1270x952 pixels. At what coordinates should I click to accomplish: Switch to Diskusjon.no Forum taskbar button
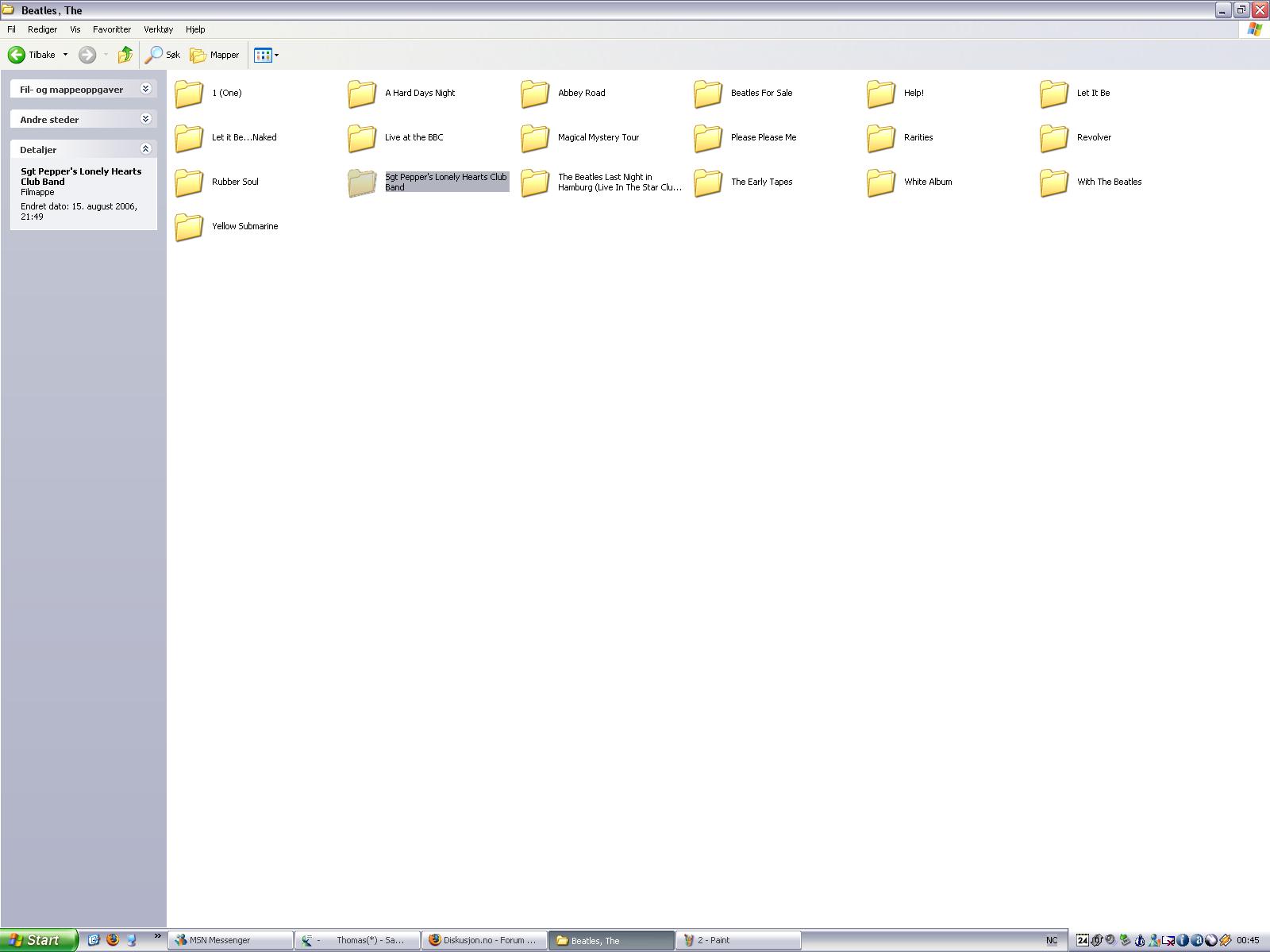[x=485, y=940]
